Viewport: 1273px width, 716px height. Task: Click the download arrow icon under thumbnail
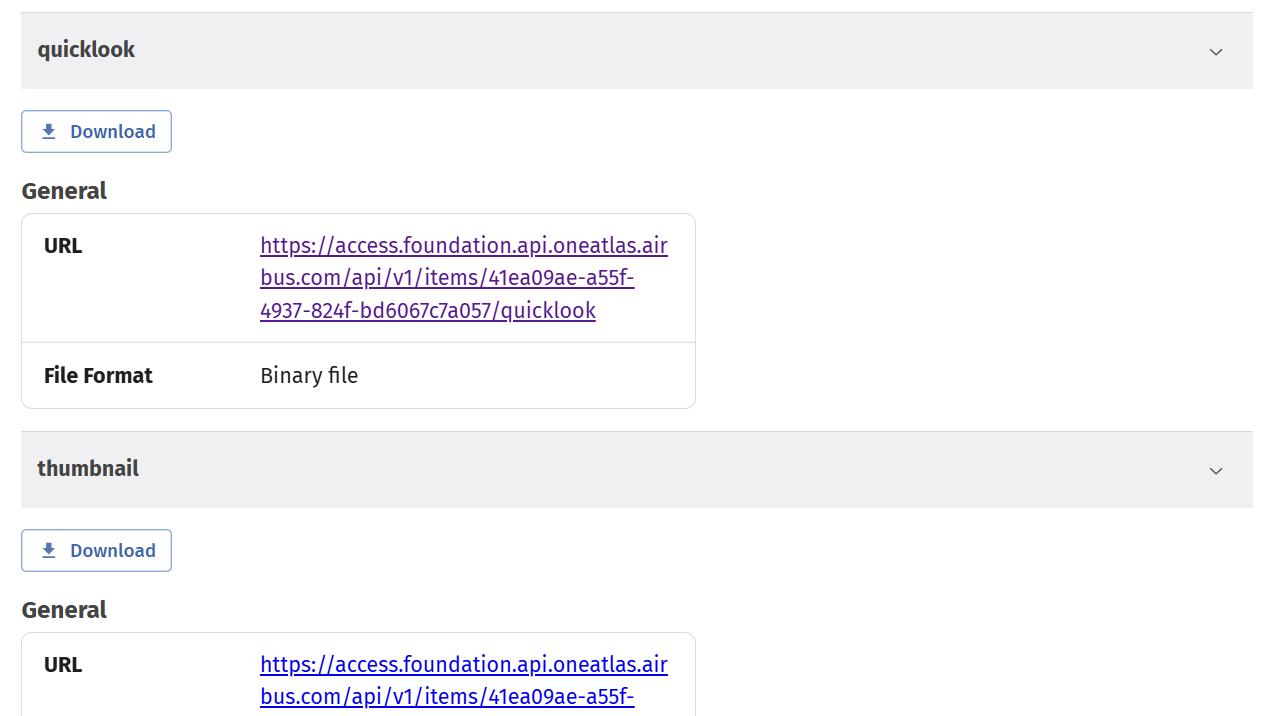pyautogui.click(x=49, y=551)
